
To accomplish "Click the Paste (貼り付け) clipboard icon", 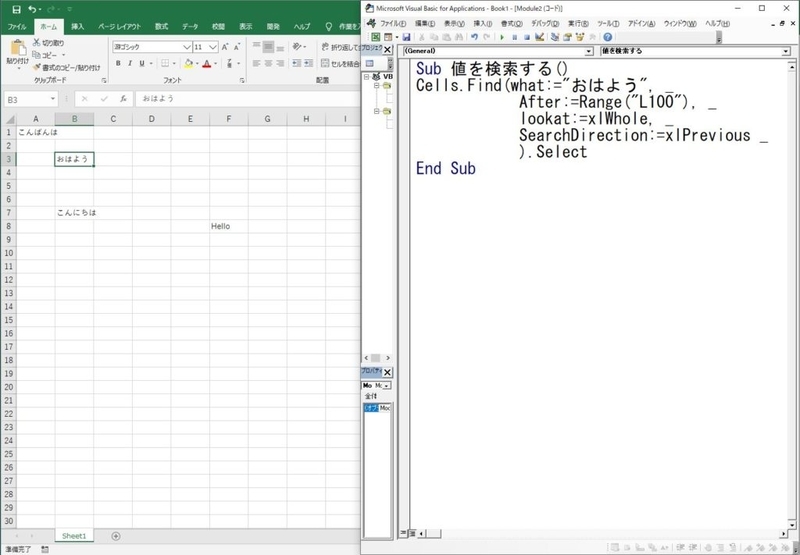I will (x=18, y=48).
